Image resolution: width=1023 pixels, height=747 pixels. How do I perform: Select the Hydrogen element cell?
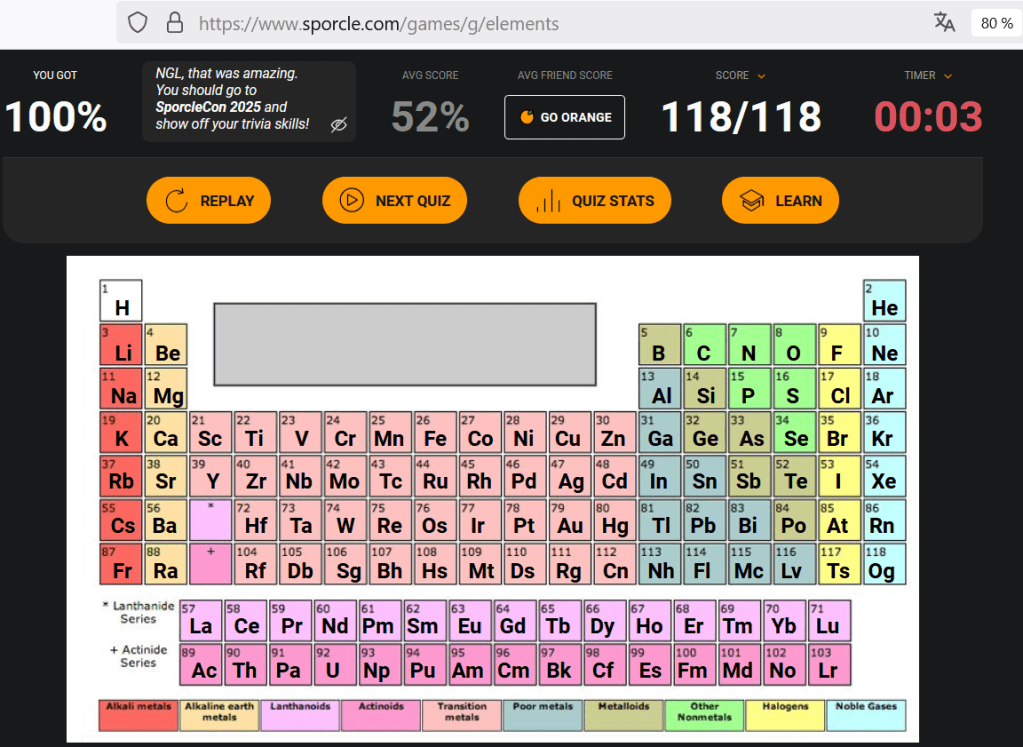tap(121, 301)
